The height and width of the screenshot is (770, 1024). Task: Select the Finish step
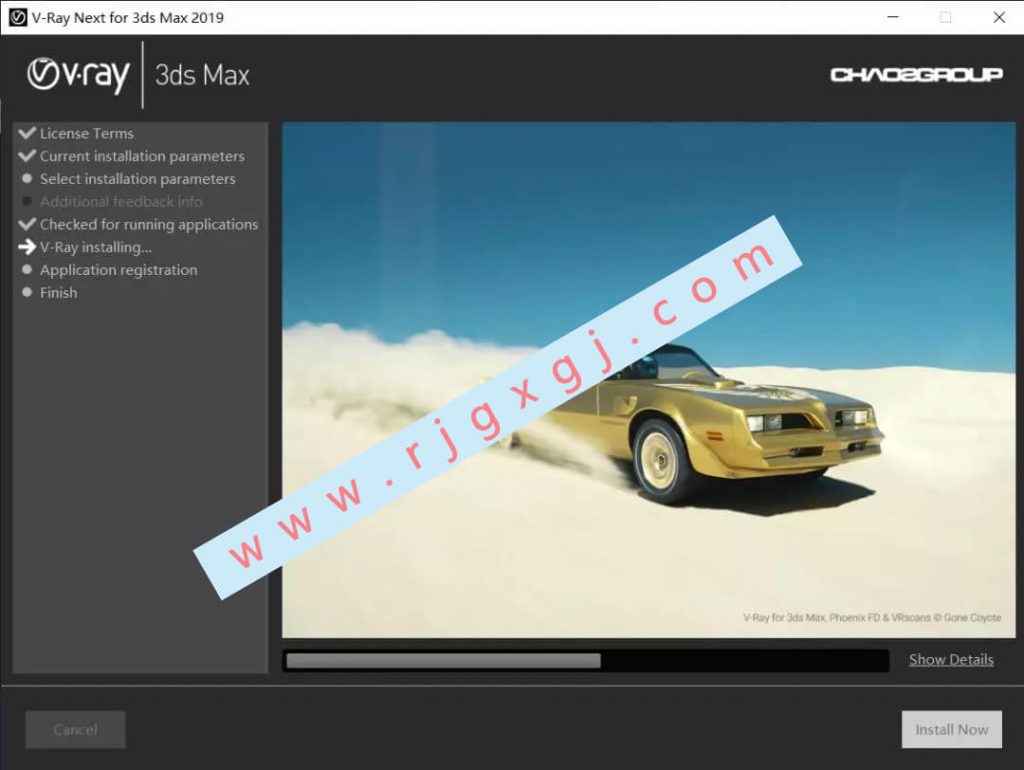(59, 293)
